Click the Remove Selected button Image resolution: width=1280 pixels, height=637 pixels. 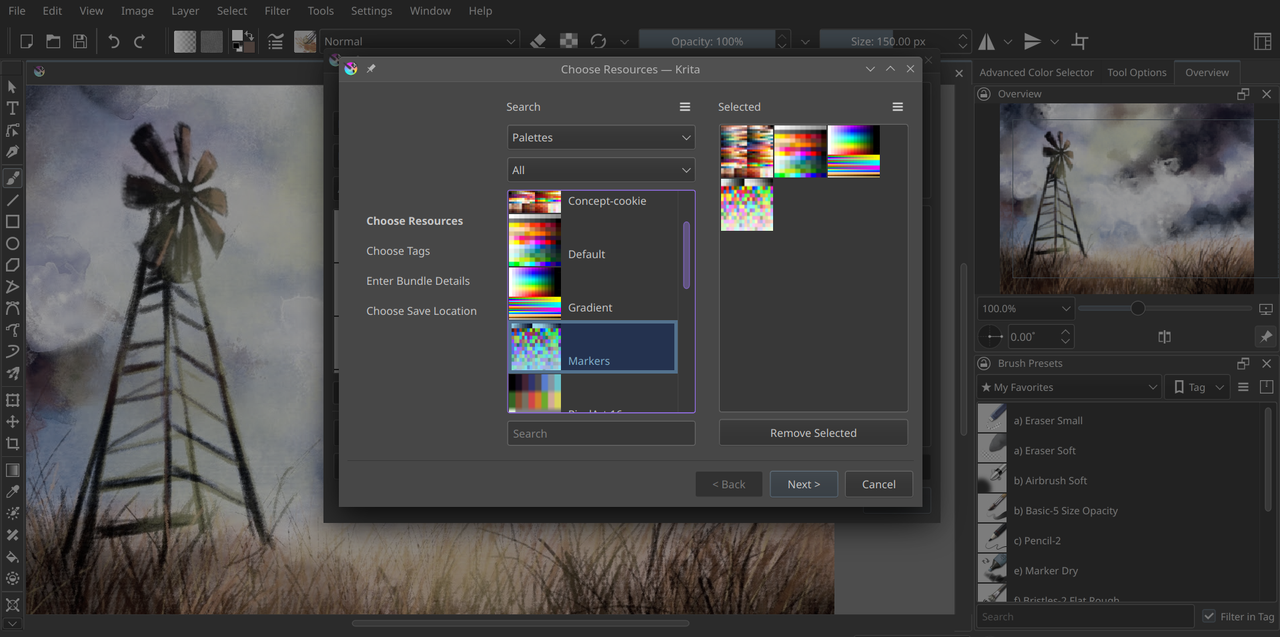pyautogui.click(x=813, y=433)
